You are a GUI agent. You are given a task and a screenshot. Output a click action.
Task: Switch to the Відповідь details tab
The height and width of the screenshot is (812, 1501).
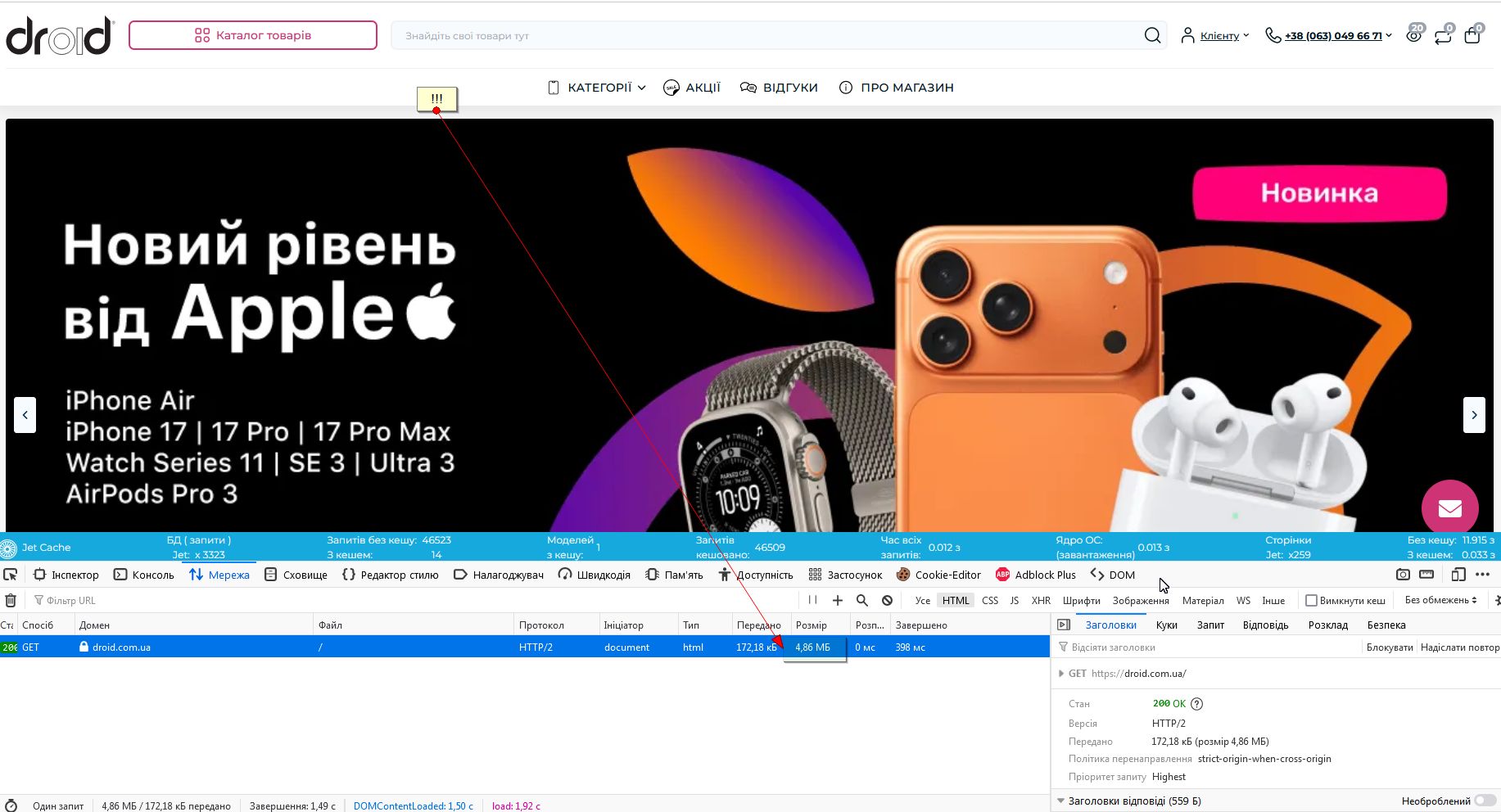click(x=1265, y=625)
